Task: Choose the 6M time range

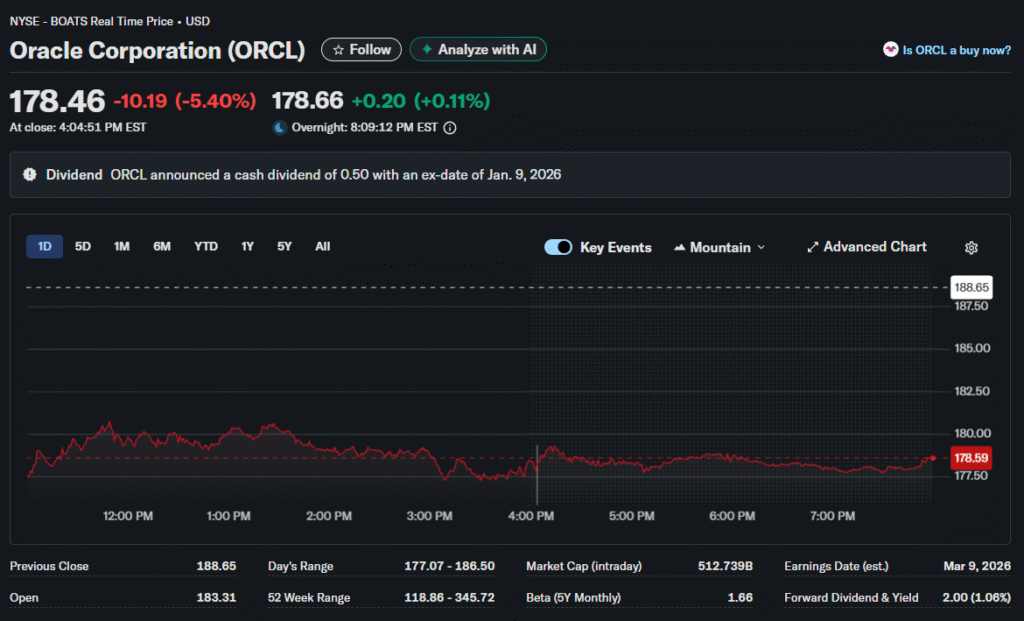Action: [x=162, y=246]
